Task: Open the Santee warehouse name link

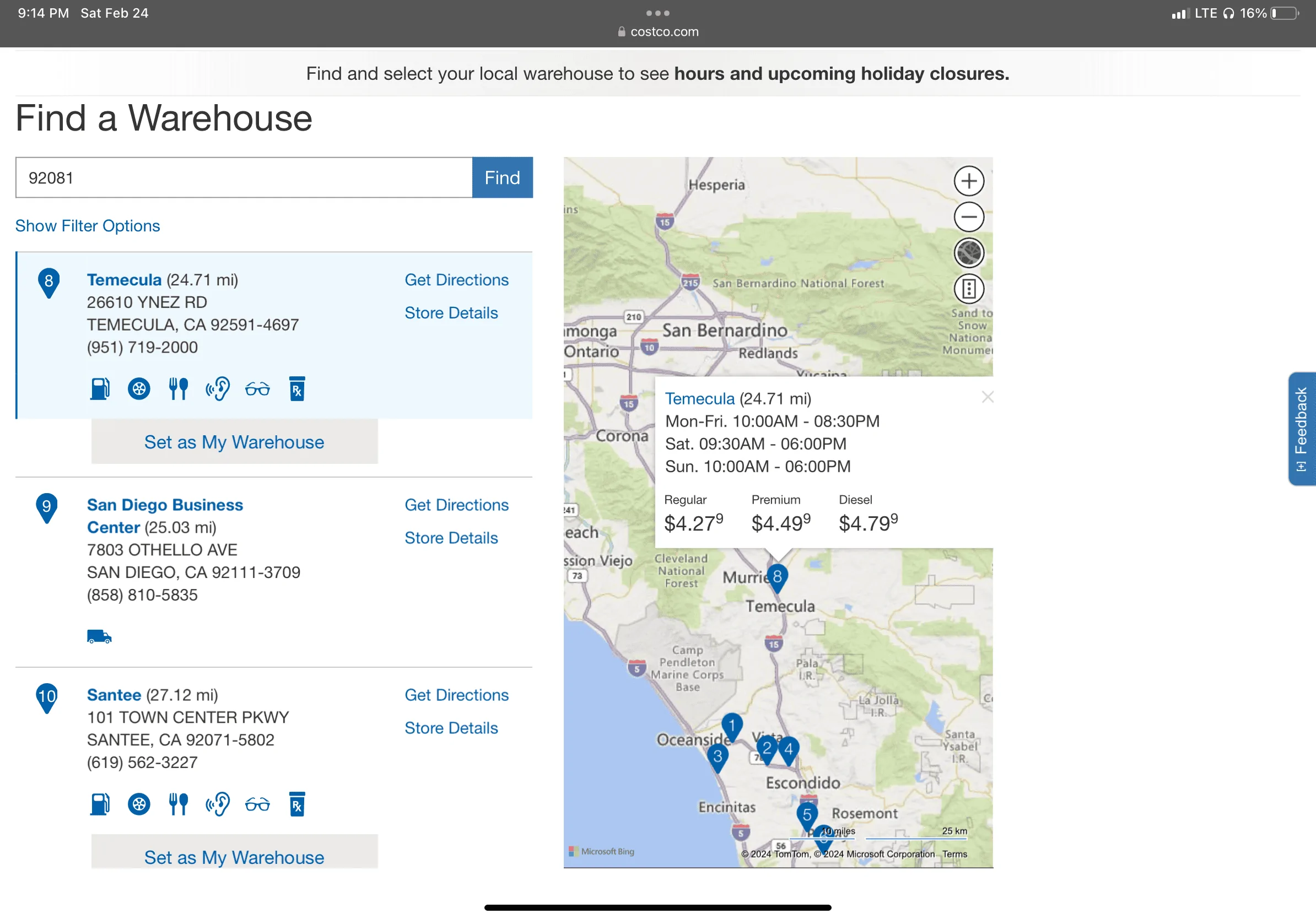Action: (x=114, y=695)
